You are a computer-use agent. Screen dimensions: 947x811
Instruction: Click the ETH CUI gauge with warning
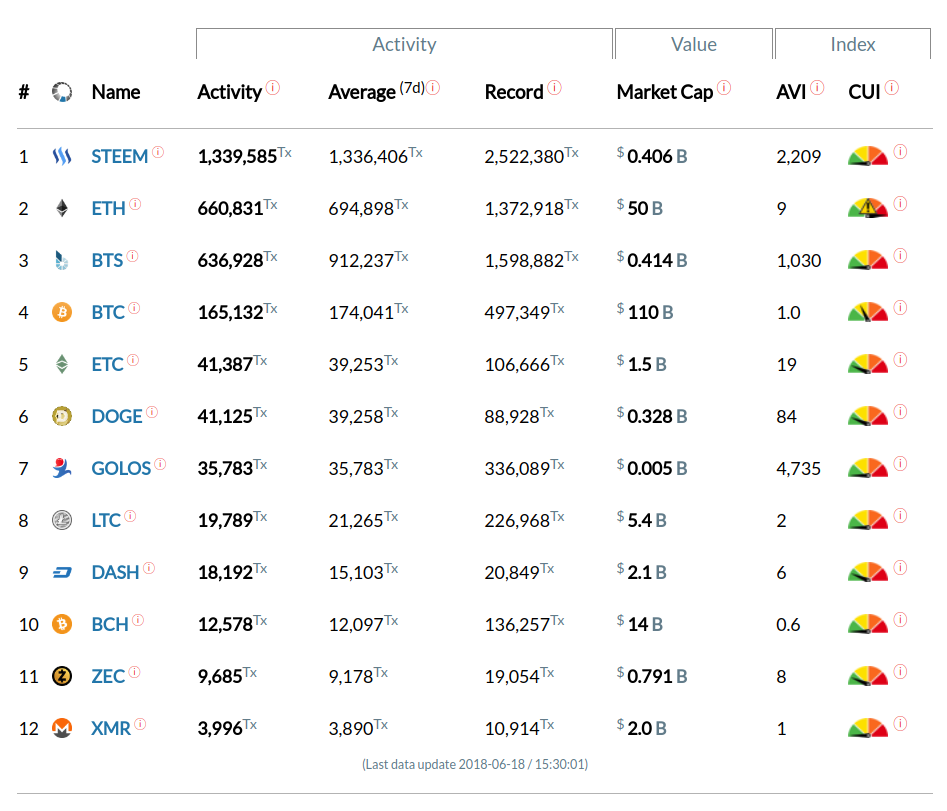tap(868, 208)
